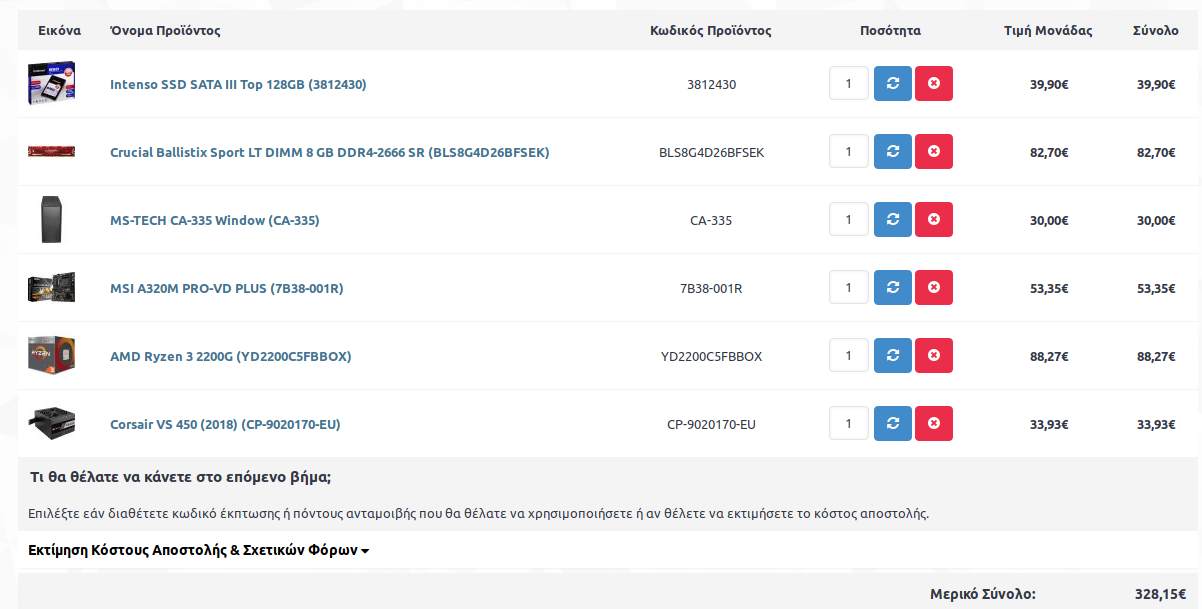
Task: Refresh quantity for Intenso SSD SATA III
Action: [893, 84]
